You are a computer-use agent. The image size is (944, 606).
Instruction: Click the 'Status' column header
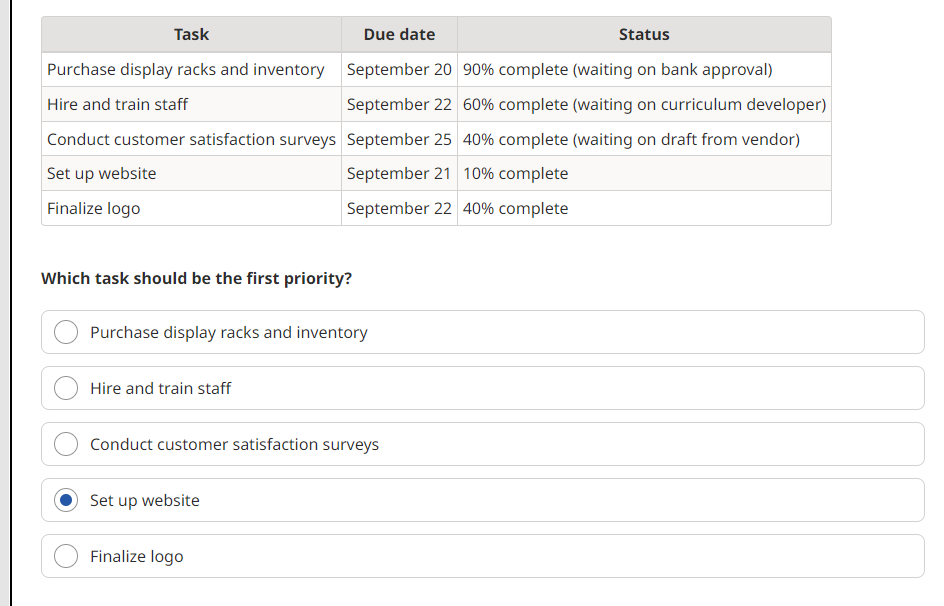pyautogui.click(x=643, y=34)
